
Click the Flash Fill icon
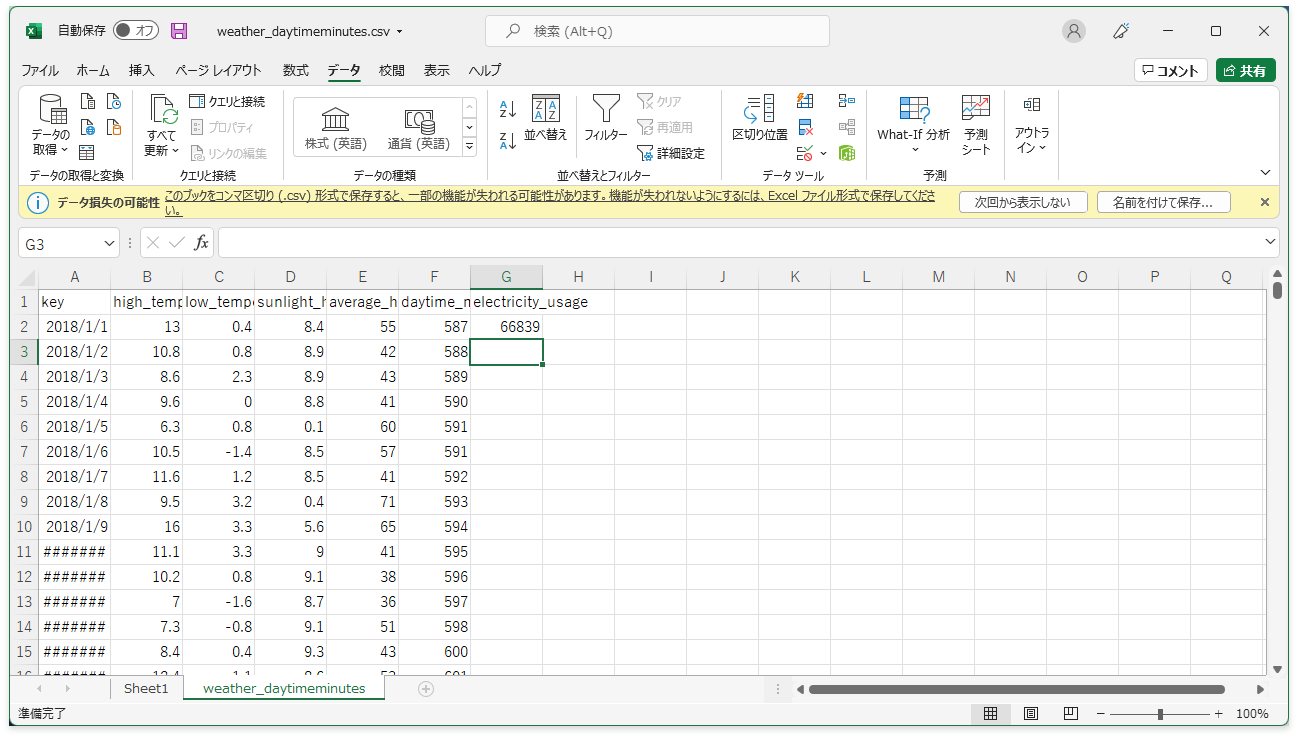click(x=805, y=101)
